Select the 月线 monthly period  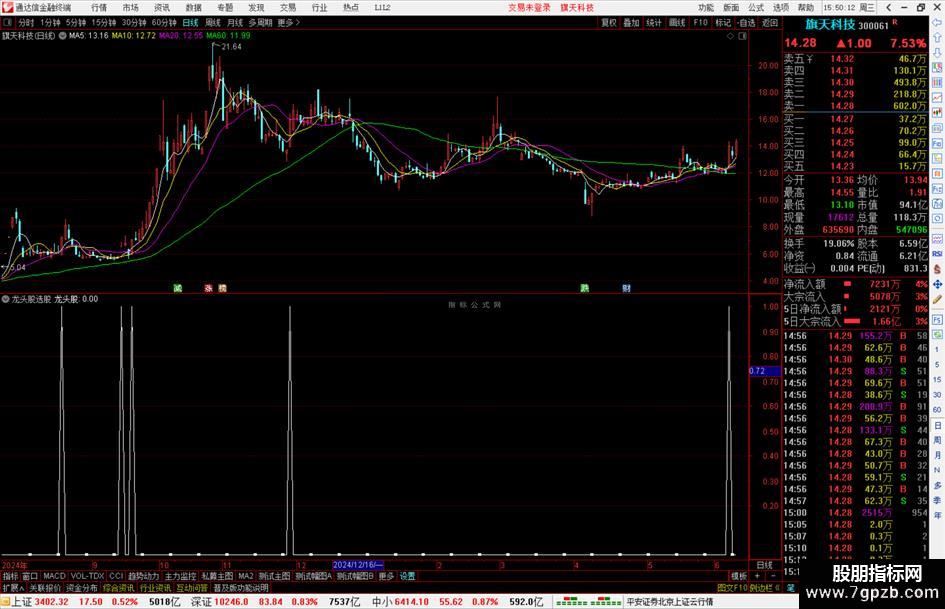point(235,22)
